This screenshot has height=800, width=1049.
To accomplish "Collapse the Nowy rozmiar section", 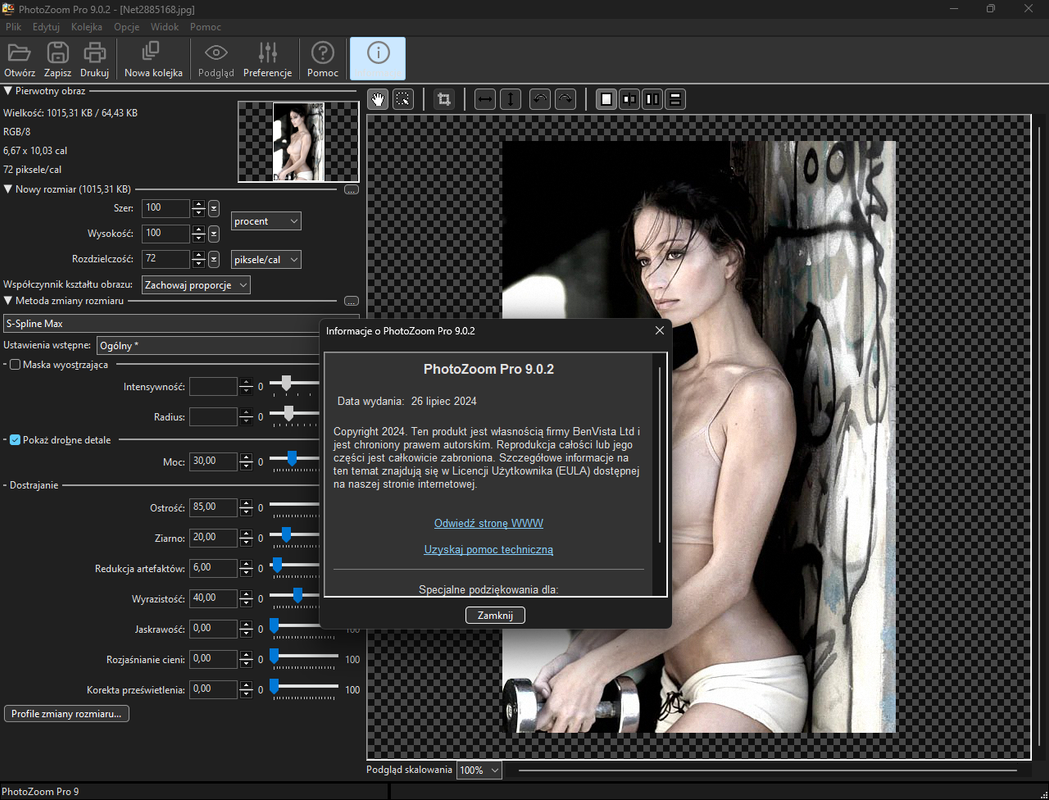I will (8, 189).
